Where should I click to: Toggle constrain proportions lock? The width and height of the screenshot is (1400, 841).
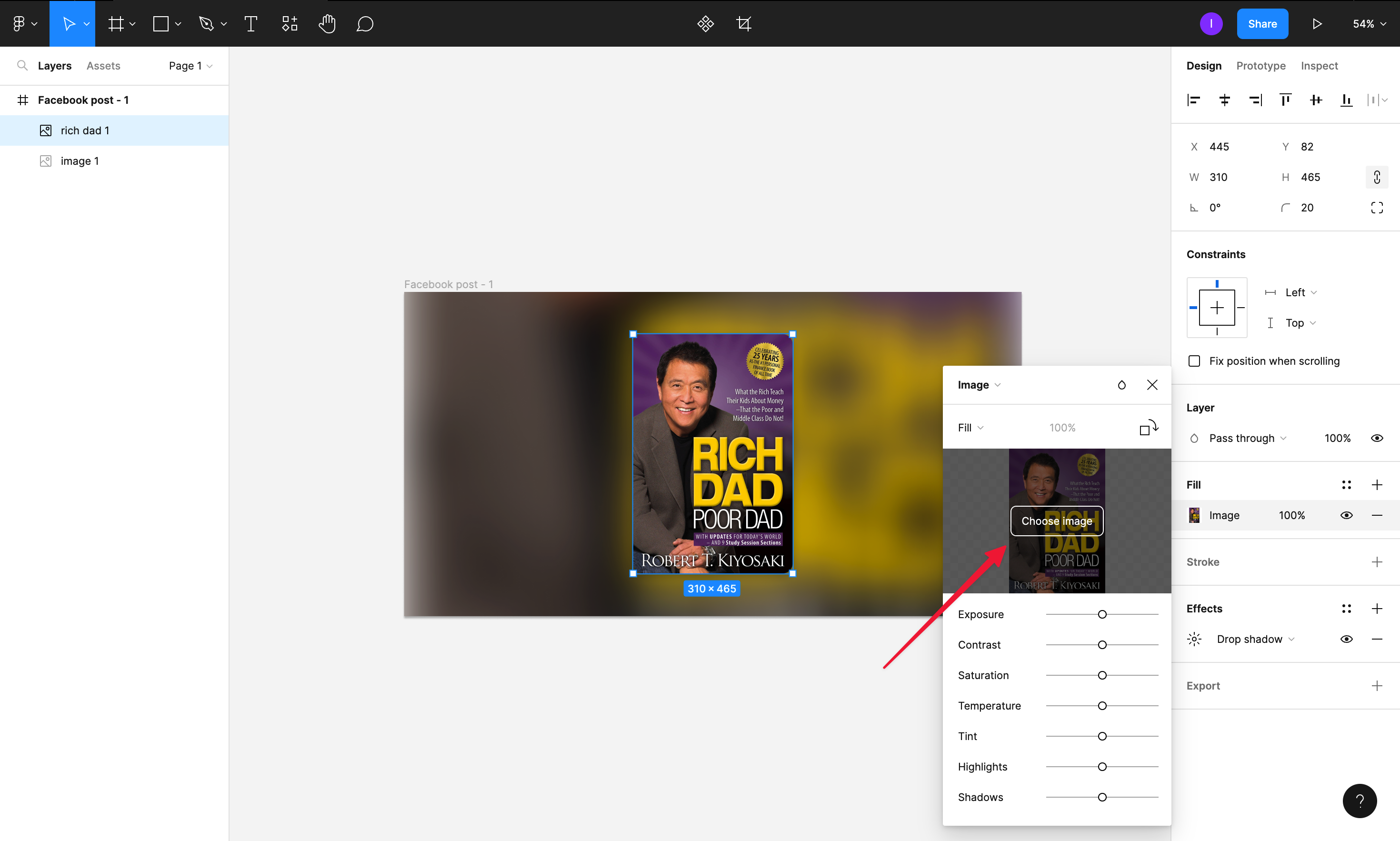pos(1376,177)
